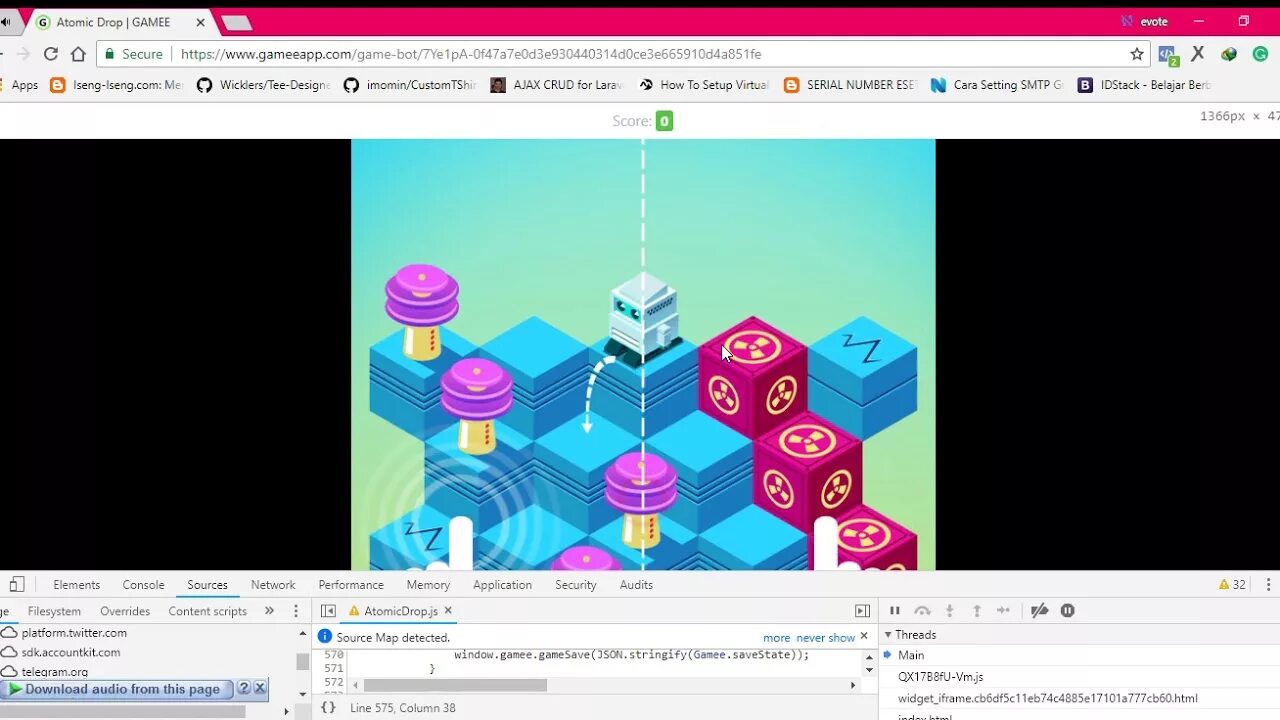Close the AtomicDrop.js file tab
The image size is (1280, 720).
(448, 610)
